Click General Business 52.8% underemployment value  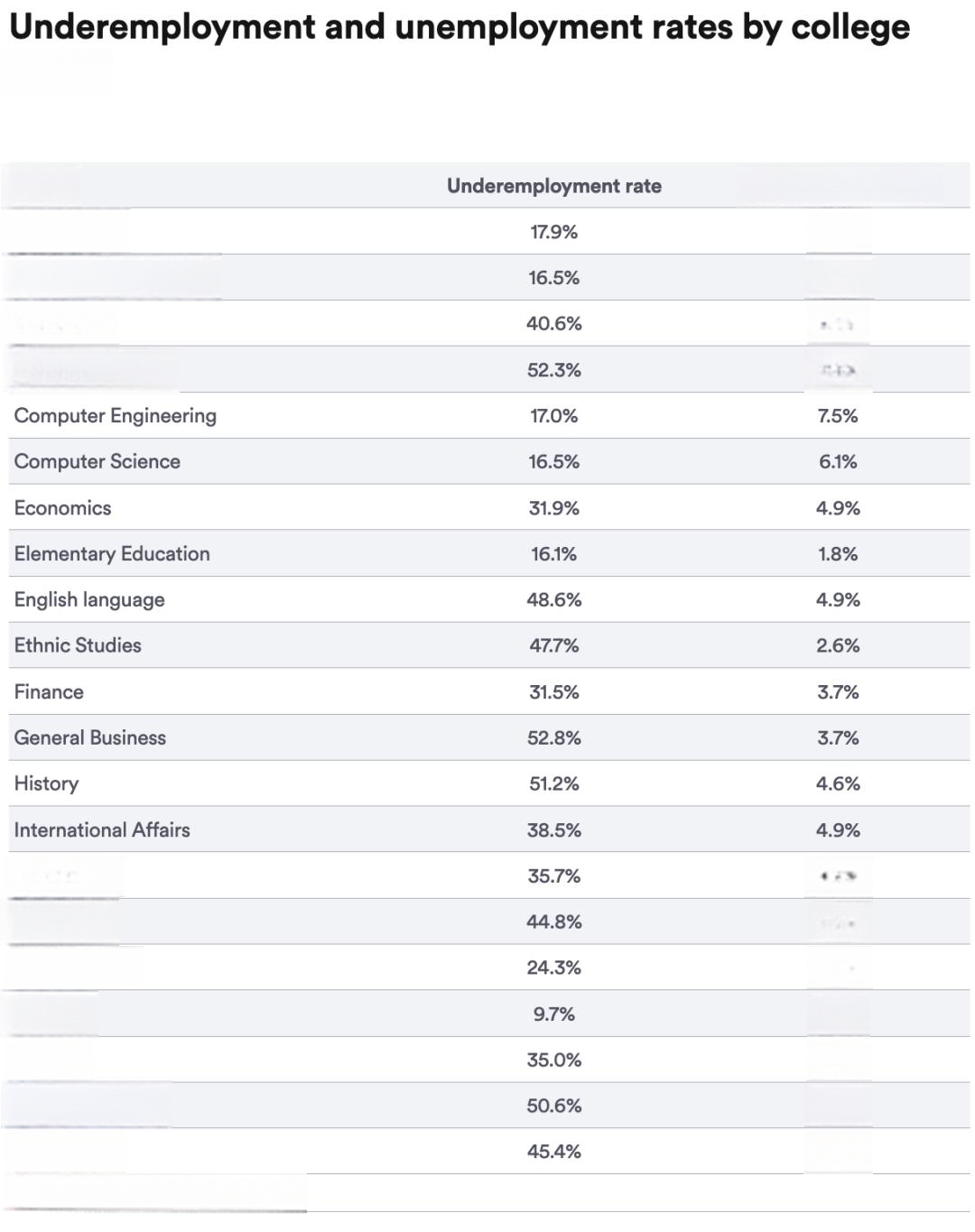pos(554,738)
